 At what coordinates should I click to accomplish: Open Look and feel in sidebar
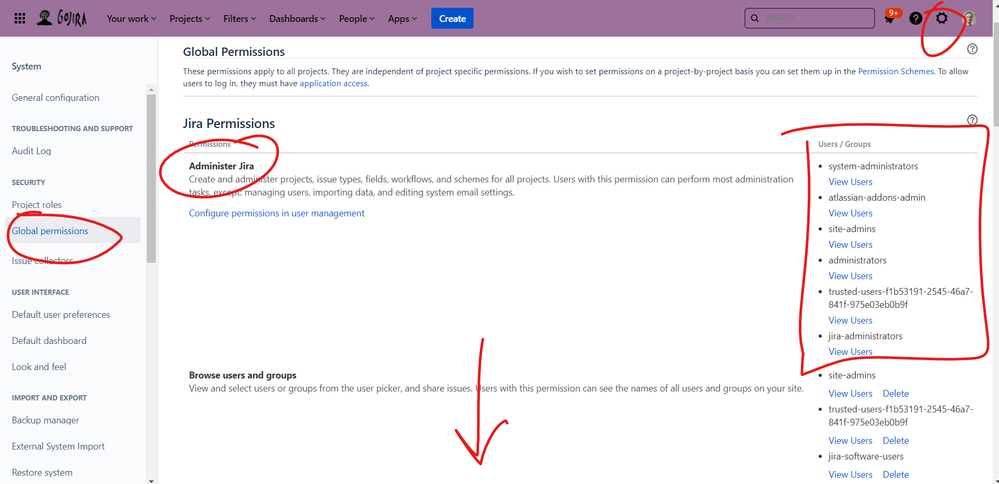(39, 367)
